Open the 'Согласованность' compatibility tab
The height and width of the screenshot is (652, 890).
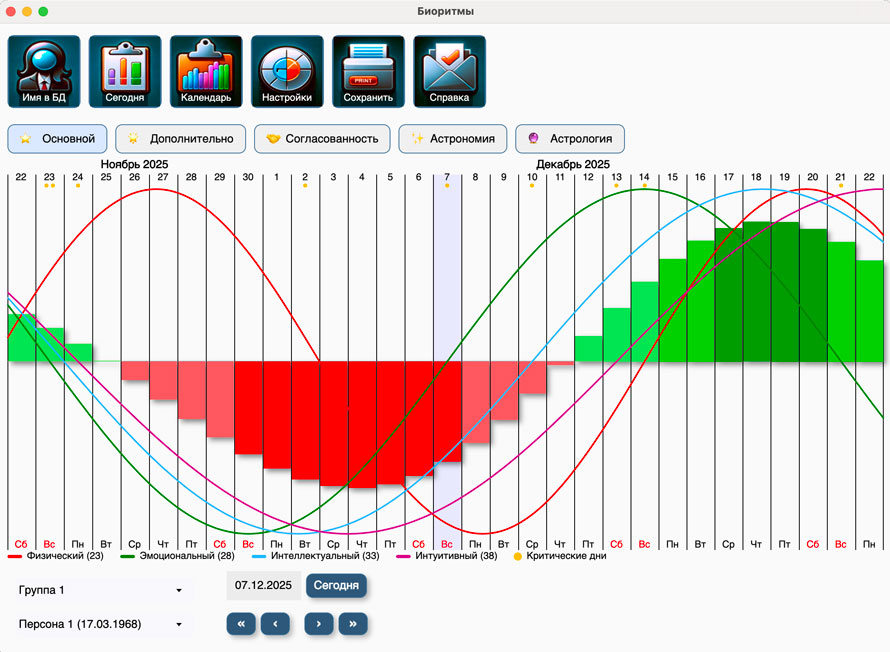pyautogui.click(x=321, y=139)
